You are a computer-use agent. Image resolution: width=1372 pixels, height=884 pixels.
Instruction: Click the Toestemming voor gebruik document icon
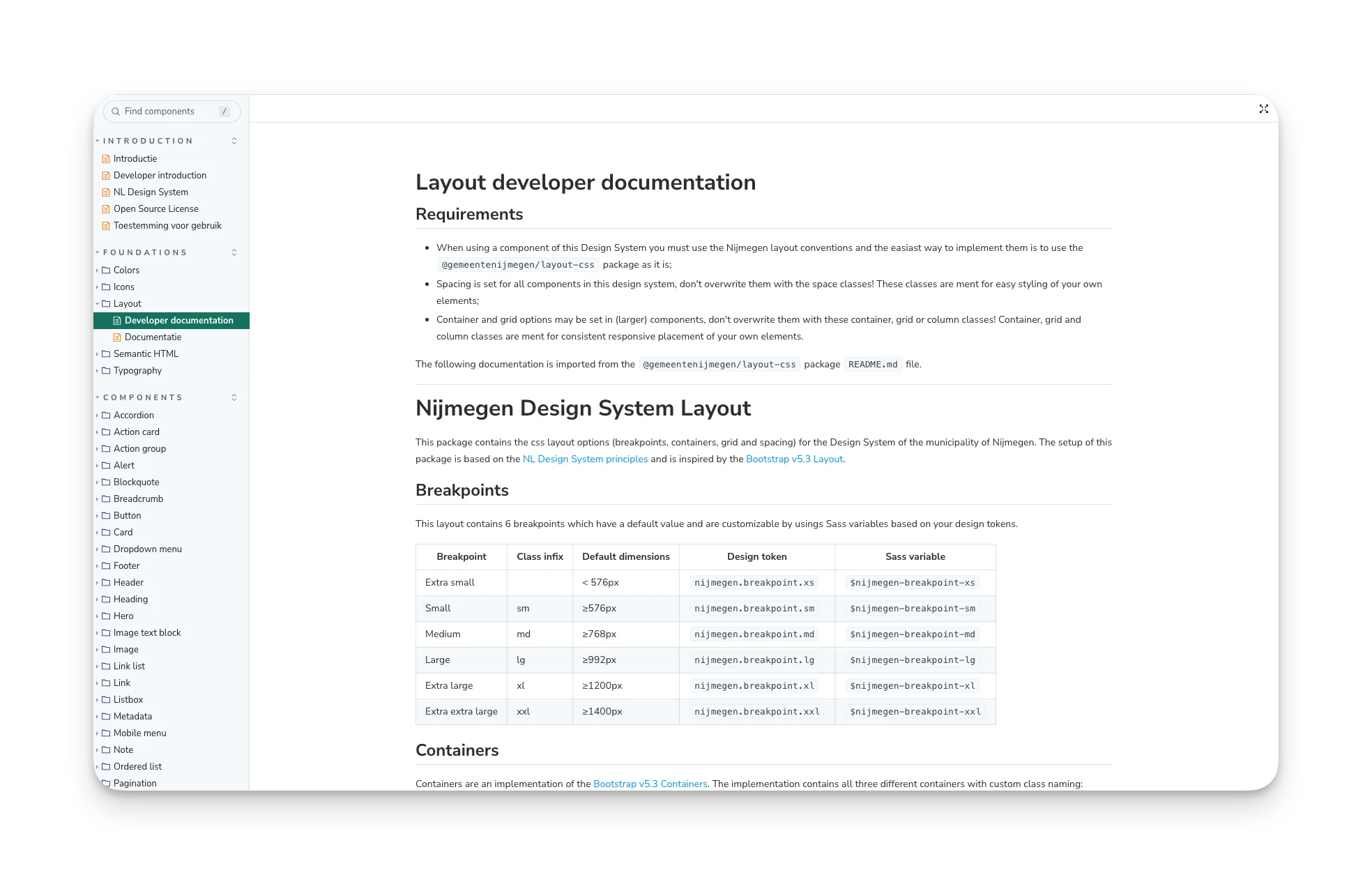(106, 226)
